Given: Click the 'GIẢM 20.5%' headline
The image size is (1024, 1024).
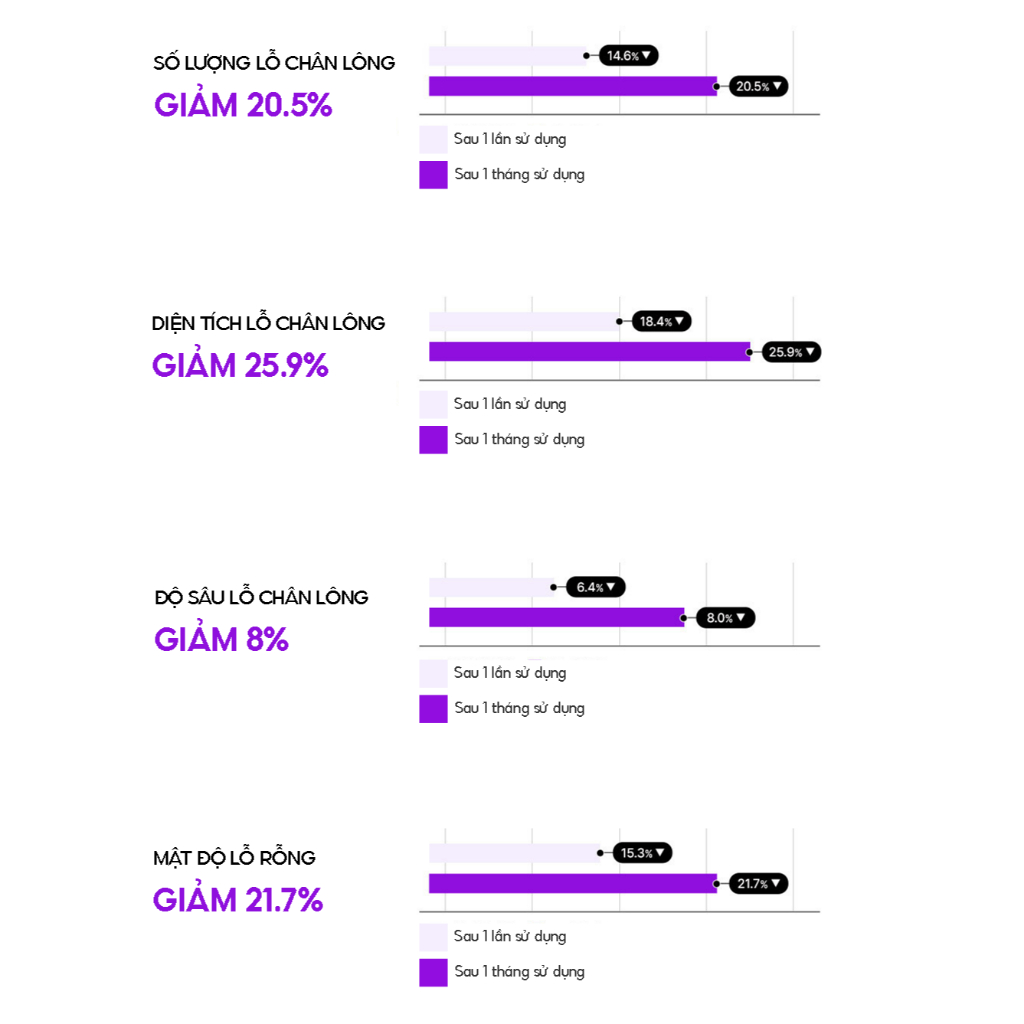Looking at the screenshot, I should [243, 105].
